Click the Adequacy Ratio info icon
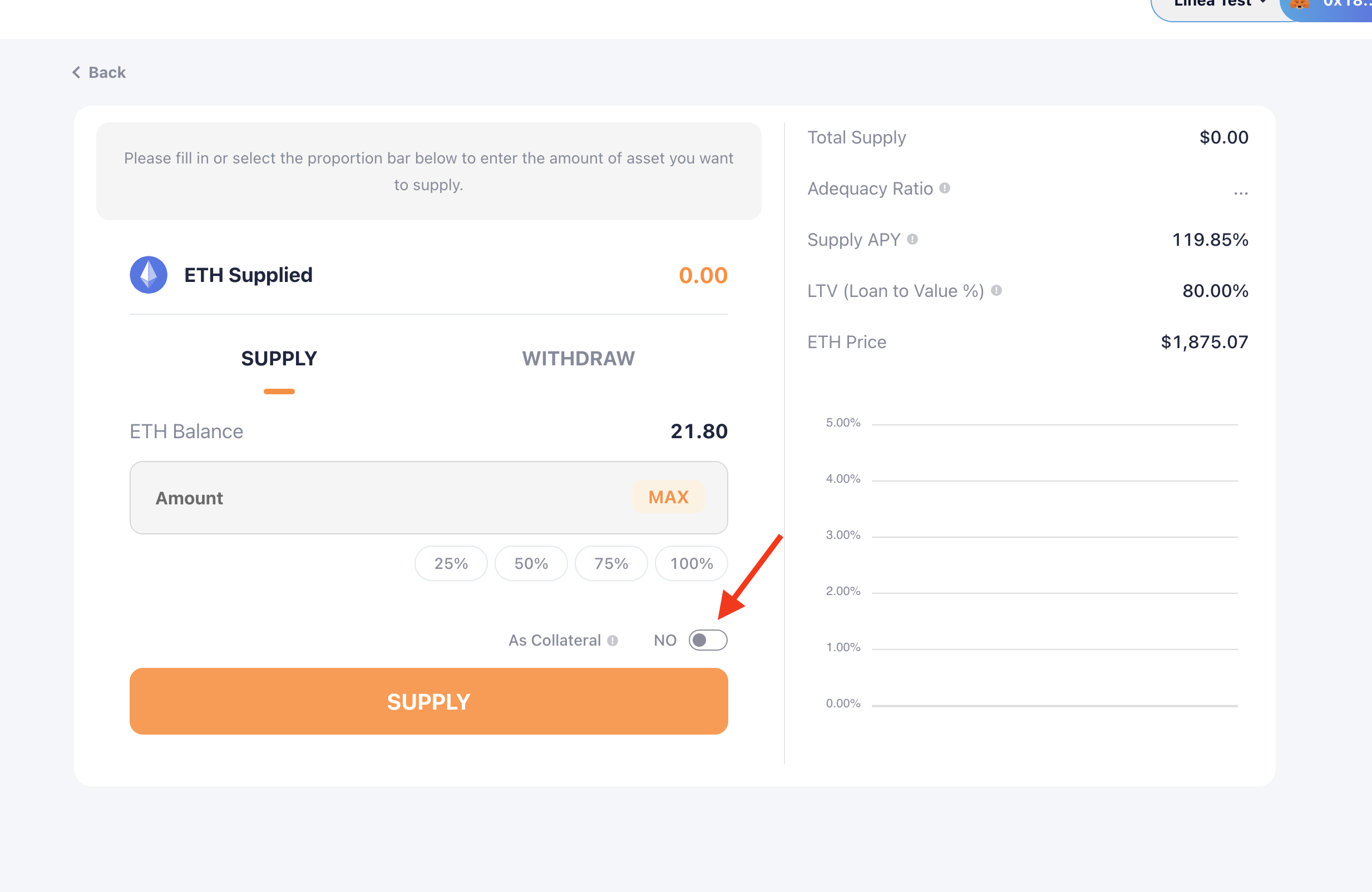The width and height of the screenshot is (1372, 892). point(944,189)
